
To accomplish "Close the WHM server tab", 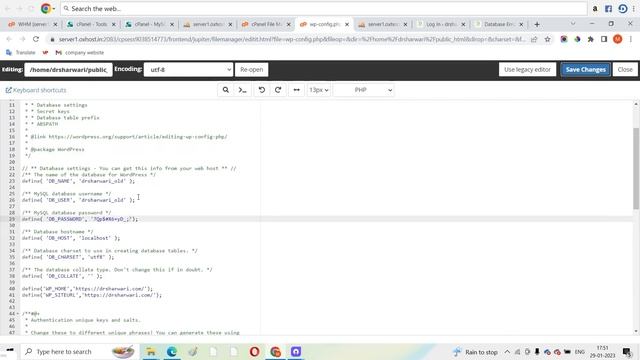I will tap(56, 24).
